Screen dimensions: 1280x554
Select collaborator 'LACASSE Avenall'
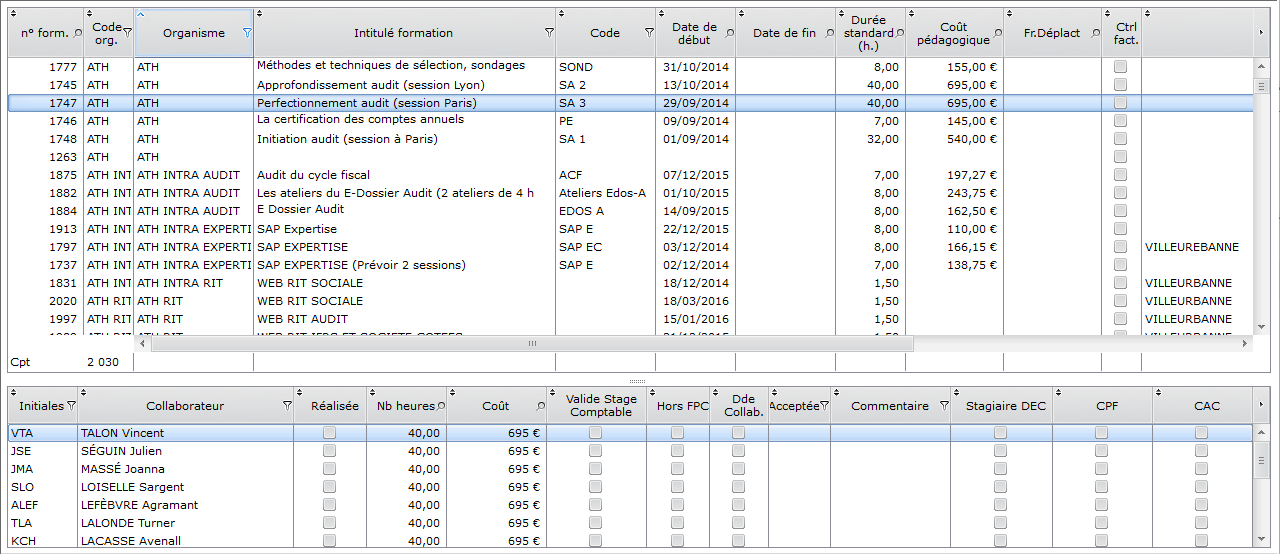630,541
